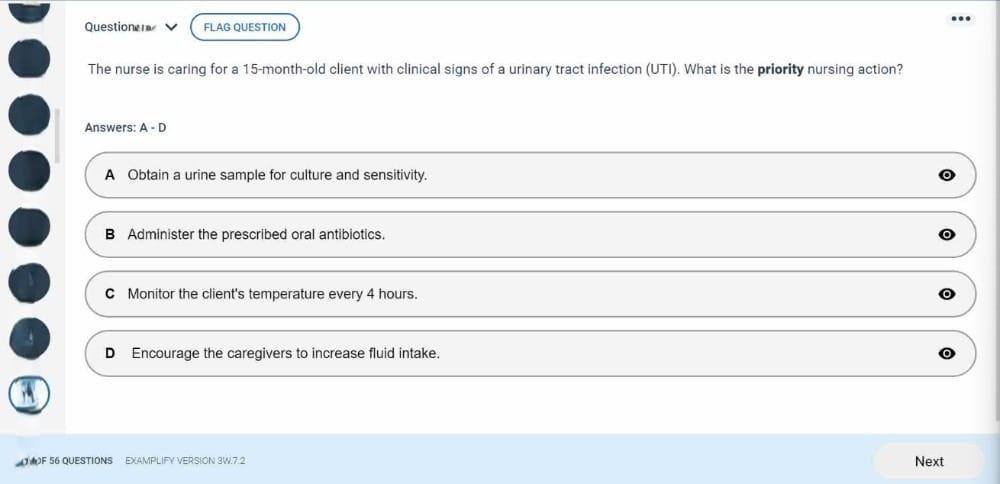Image resolution: width=1000 pixels, height=484 pixels.
Task: Go to the Next question
Action: 928,461
